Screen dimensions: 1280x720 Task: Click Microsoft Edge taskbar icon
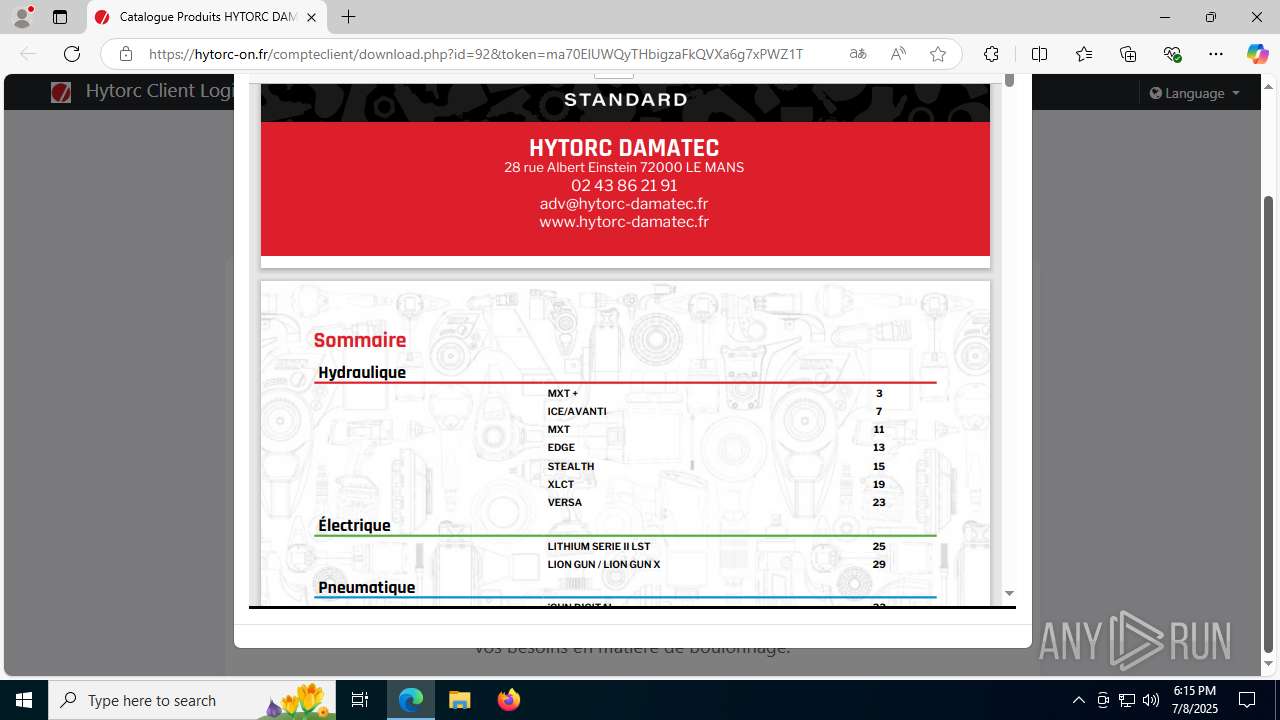[411, 700]
